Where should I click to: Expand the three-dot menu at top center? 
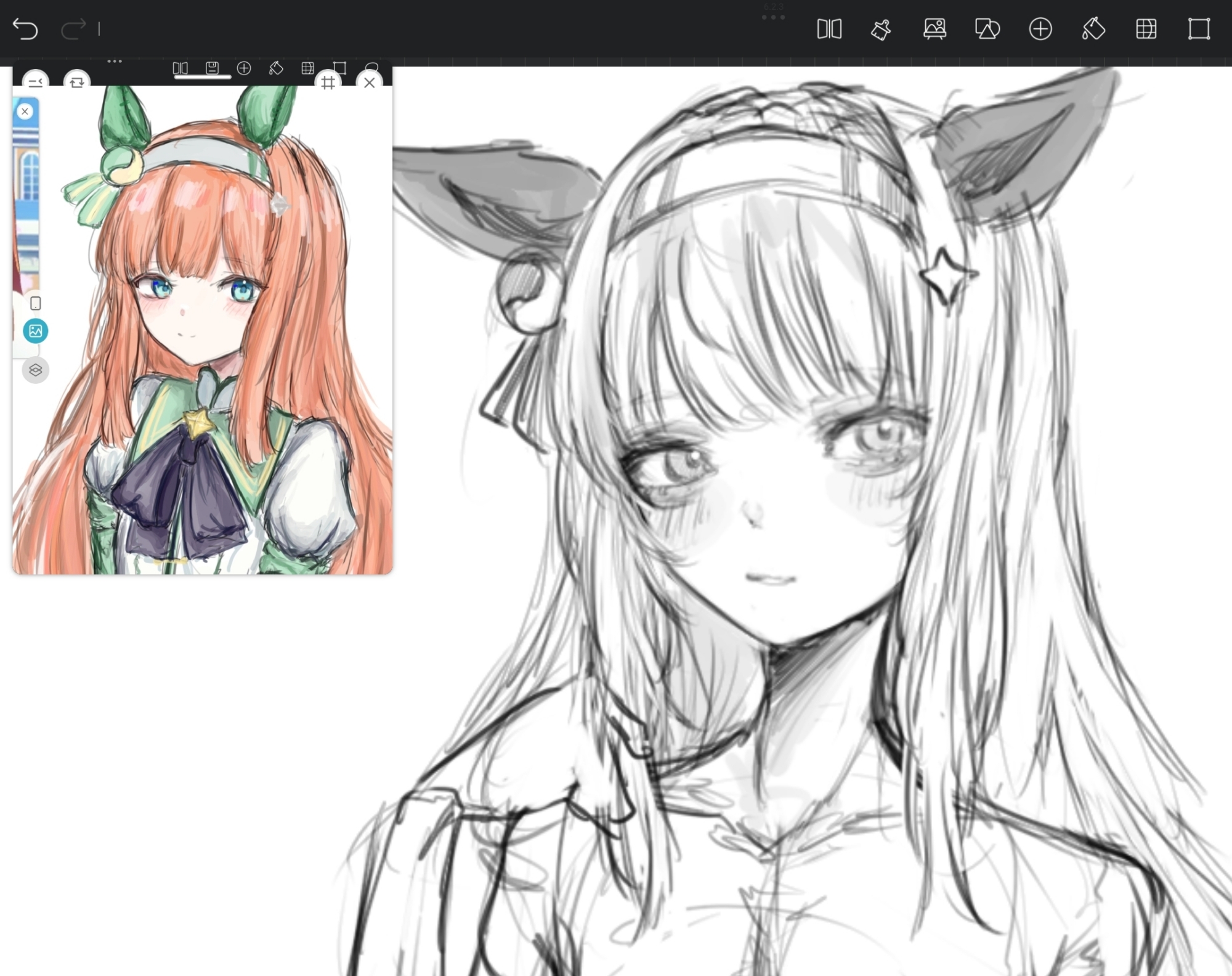click(773, 17)
